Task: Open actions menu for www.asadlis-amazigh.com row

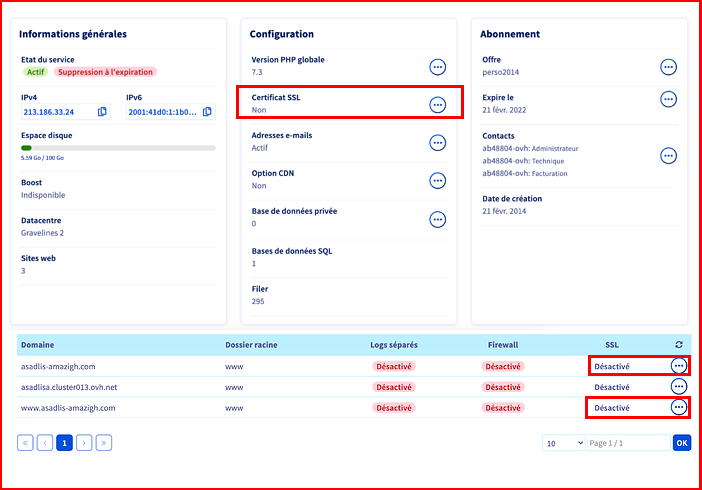Action: [679, 407]
